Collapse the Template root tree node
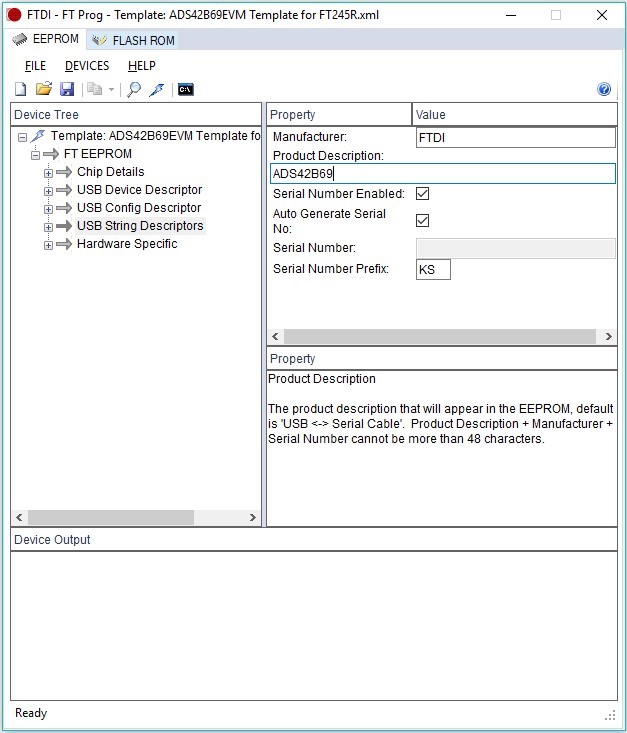 point(22,137)
